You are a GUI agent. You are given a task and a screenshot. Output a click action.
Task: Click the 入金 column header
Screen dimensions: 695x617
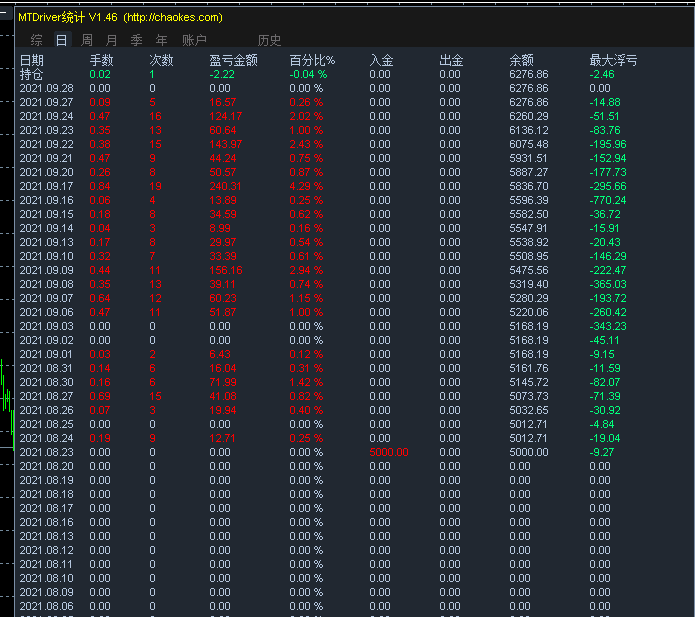(x=381, y=60)
